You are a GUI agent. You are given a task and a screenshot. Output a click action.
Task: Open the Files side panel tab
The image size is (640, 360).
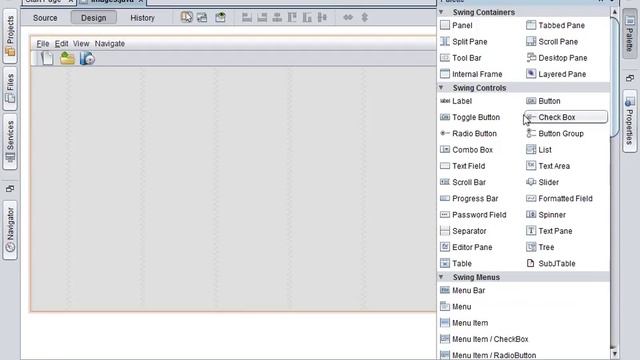10,89
